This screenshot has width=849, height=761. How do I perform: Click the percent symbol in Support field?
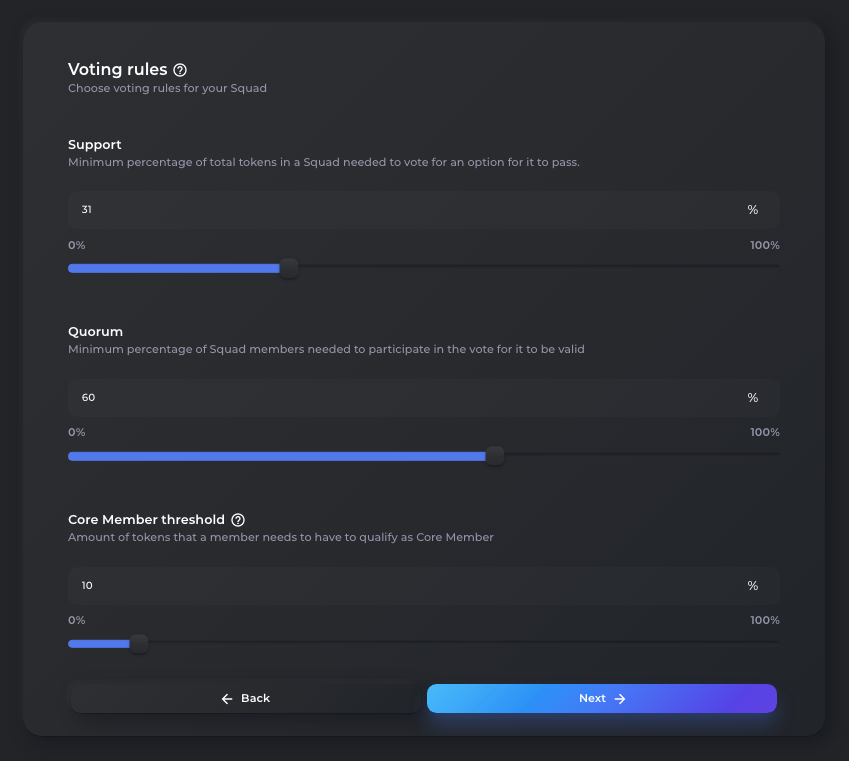(753, 210)
